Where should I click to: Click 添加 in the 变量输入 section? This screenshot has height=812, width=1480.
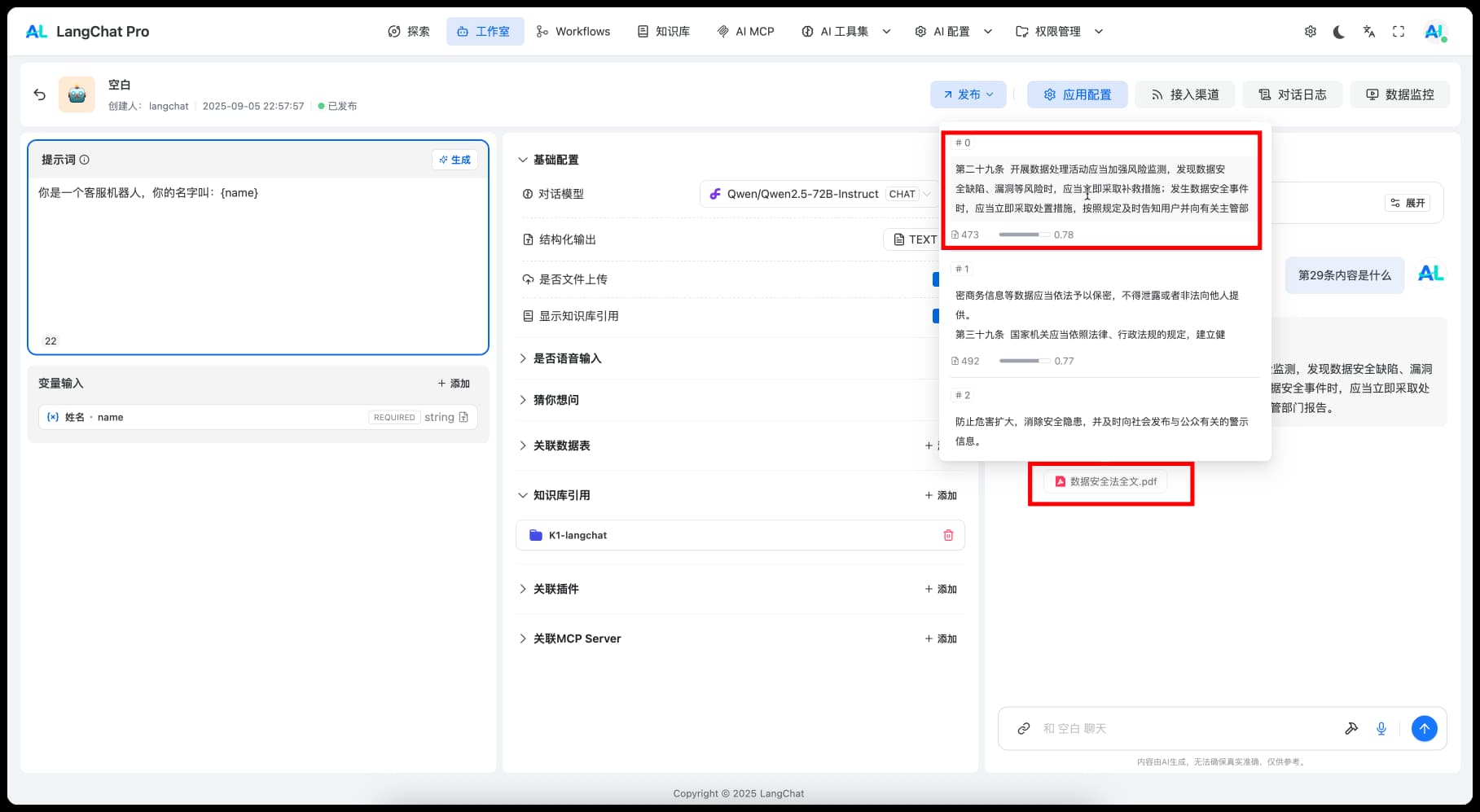(x=453, y=384)
